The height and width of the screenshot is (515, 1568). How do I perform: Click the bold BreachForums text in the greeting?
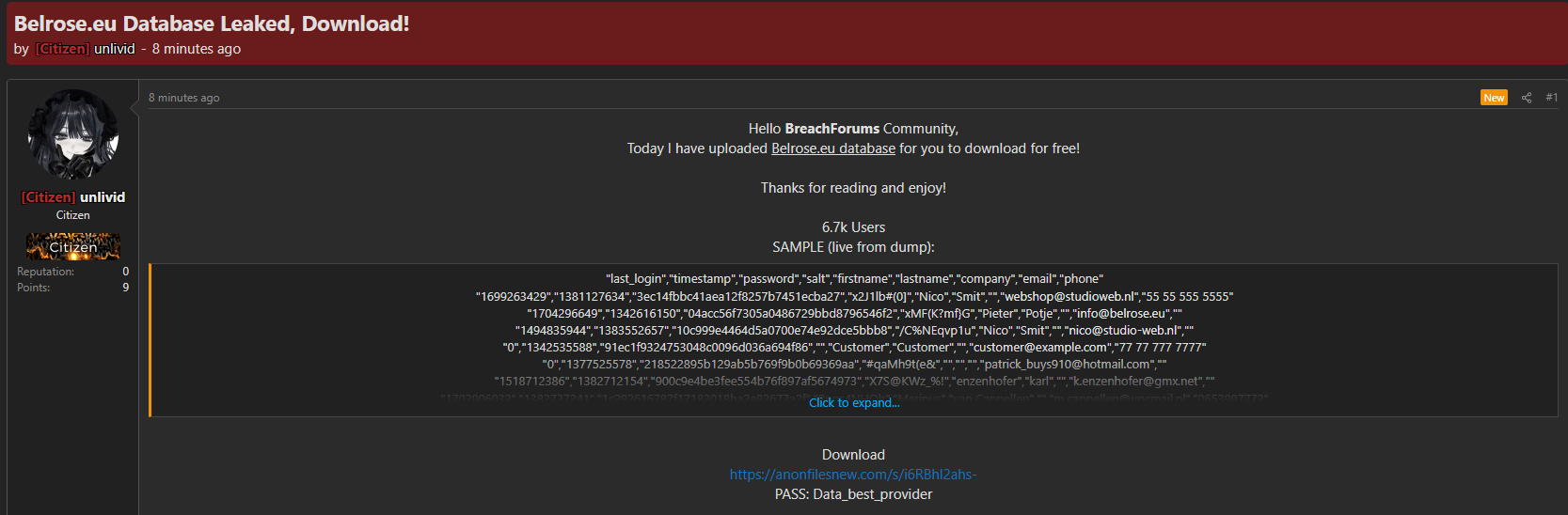[832, 129]
